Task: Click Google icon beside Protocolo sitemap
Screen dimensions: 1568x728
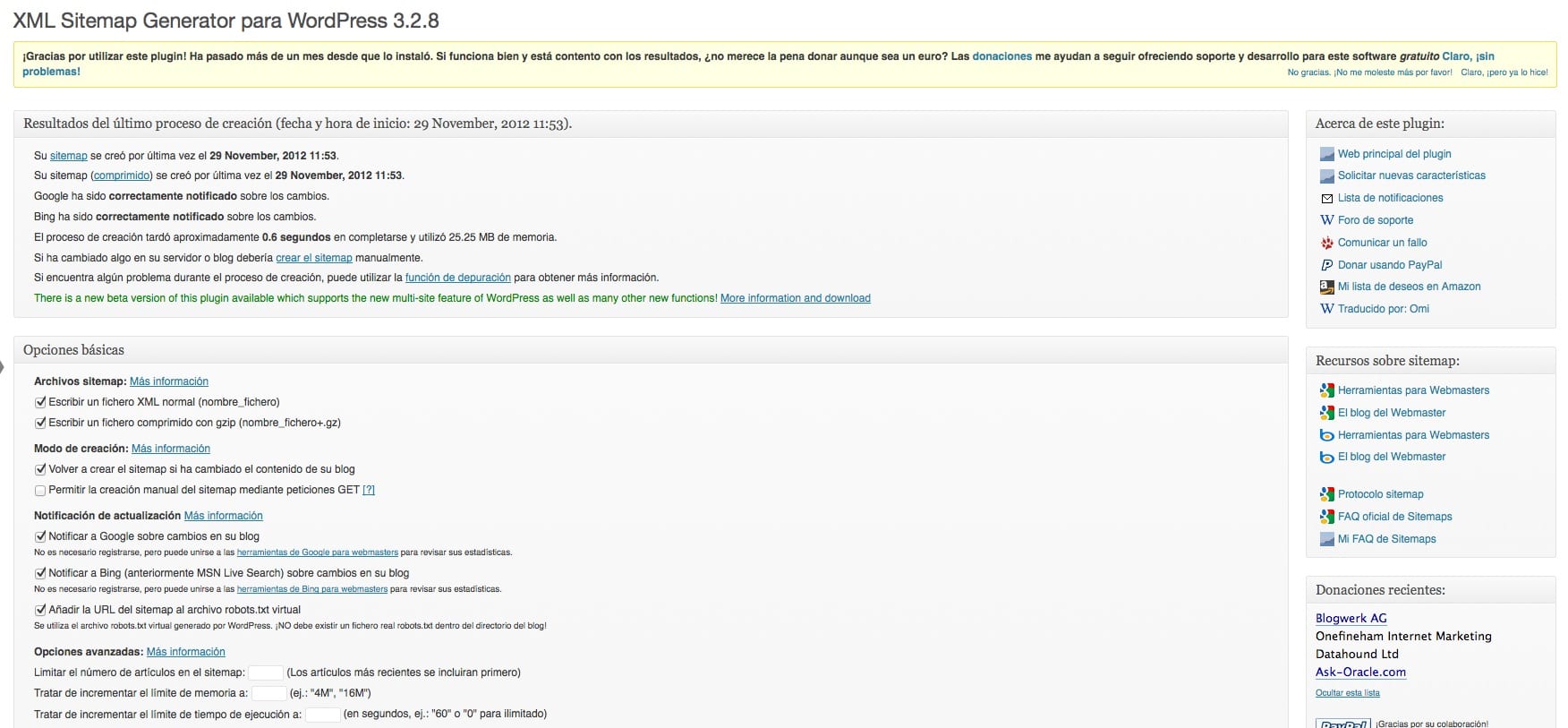Action: click(x=1326, y=494)
